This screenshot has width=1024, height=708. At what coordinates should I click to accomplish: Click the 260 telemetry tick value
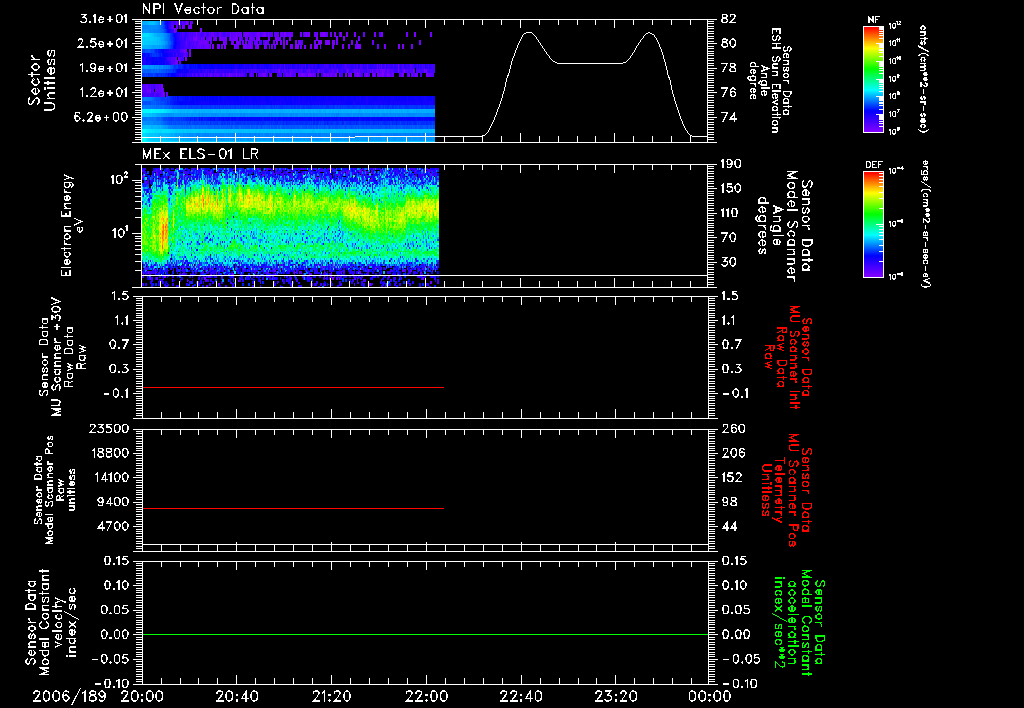[x=733, y=429]
